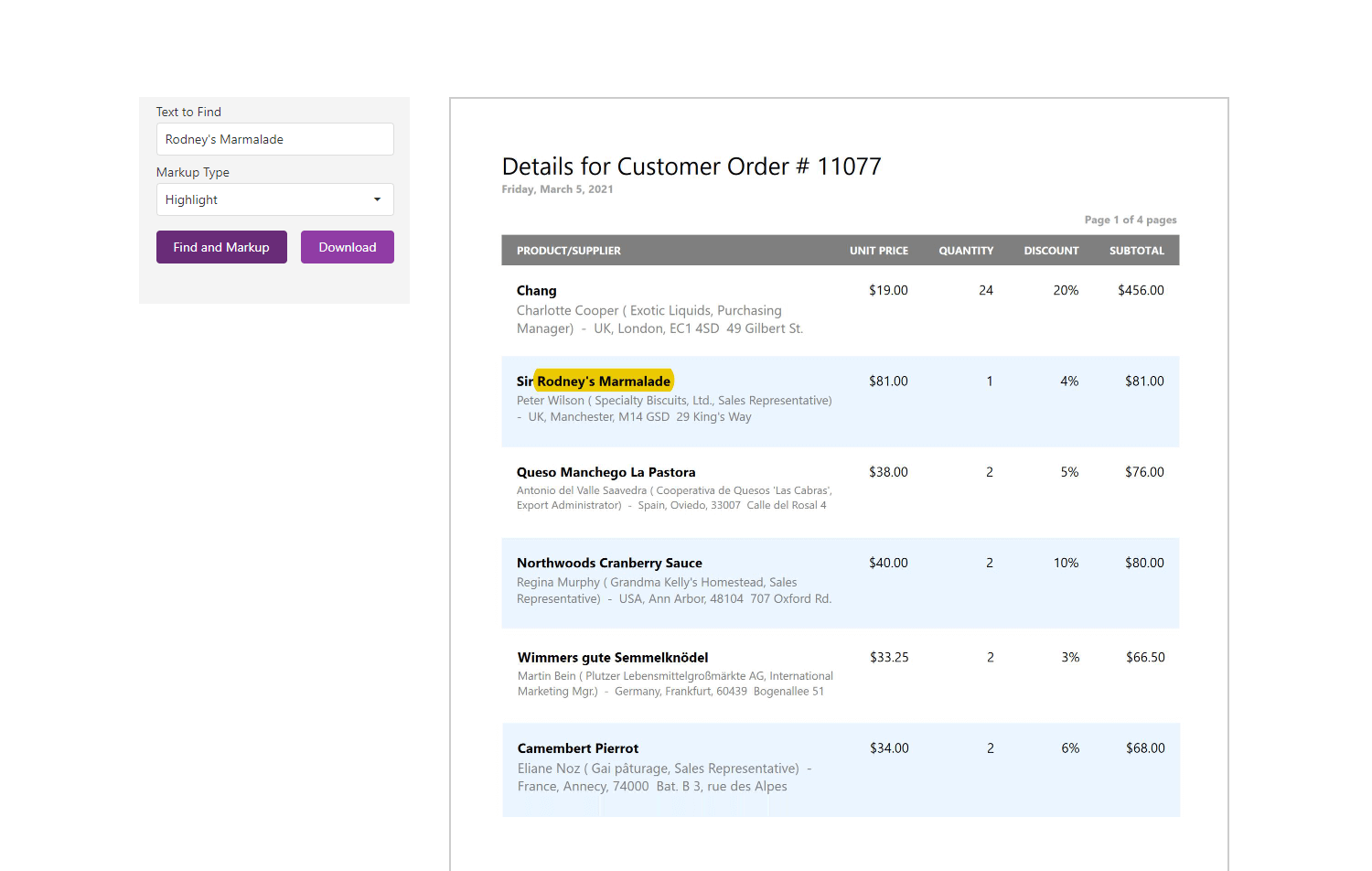Image resolution: width=1372 pixels, height=871 pixels.
Task: Click the UNIT PRICE column header
Action: 878,251
